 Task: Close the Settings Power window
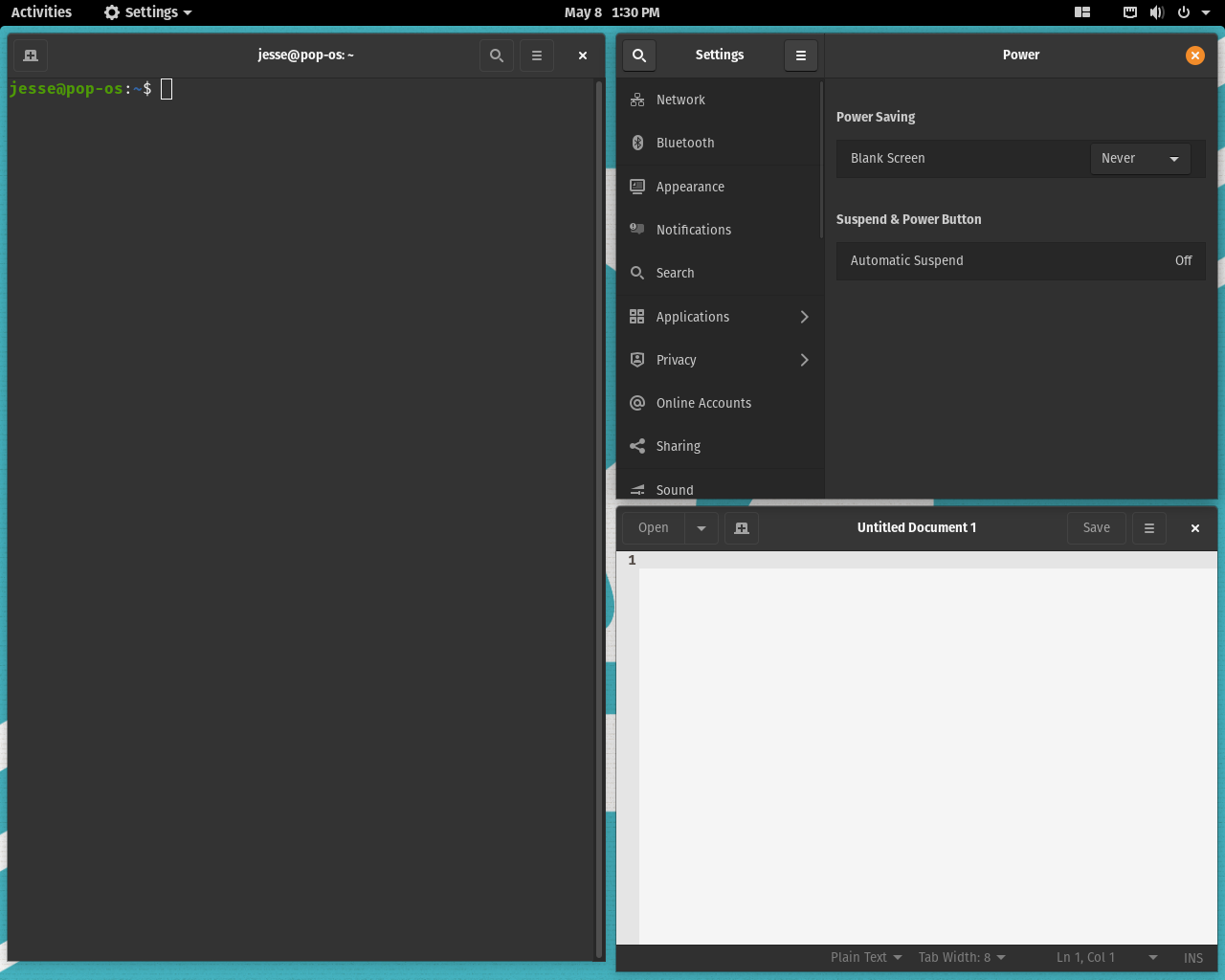[x=1195, y=56]
